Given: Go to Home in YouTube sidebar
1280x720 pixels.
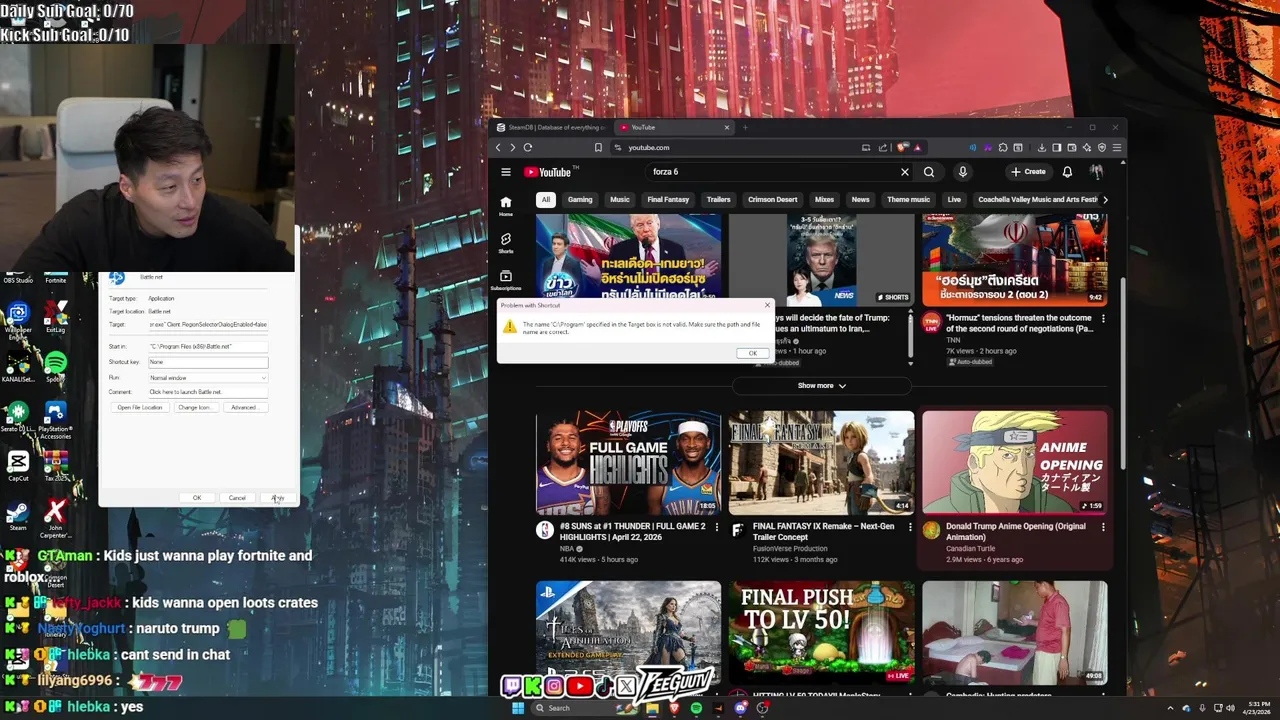Looking at the screenshot, I should [x=506, y=206].
